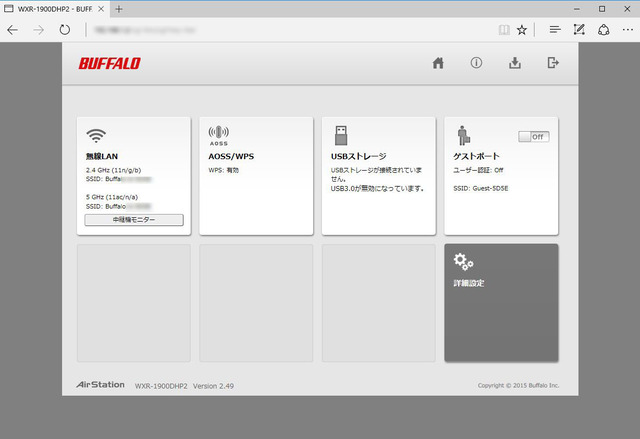The height and width of the screenshot is (439, 640).
Task: Open the firmware download icon
Action: [x=515, y=63]
